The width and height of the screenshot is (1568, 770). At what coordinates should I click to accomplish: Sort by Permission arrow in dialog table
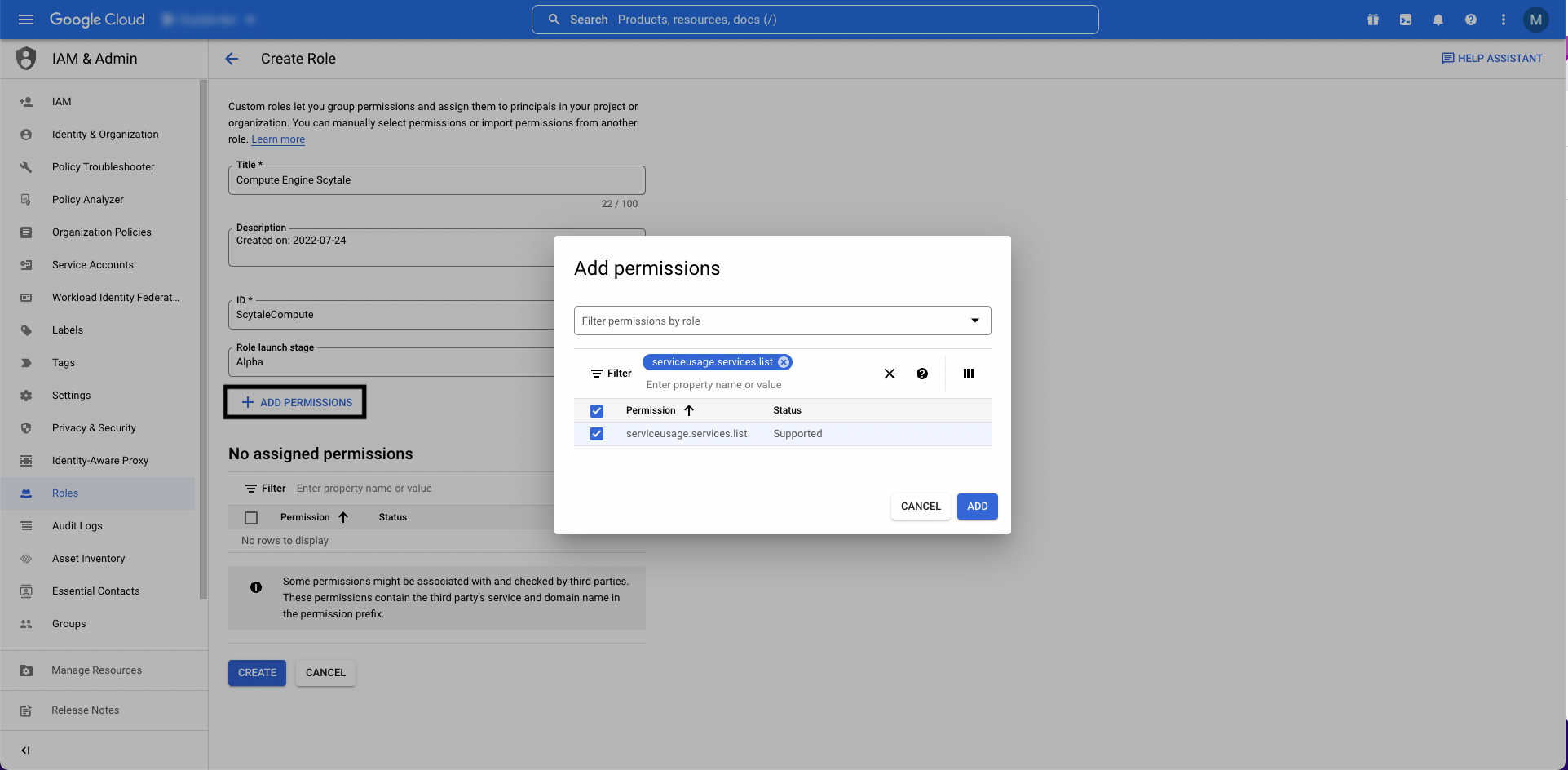pyautogui.click(x=689, y=410)
